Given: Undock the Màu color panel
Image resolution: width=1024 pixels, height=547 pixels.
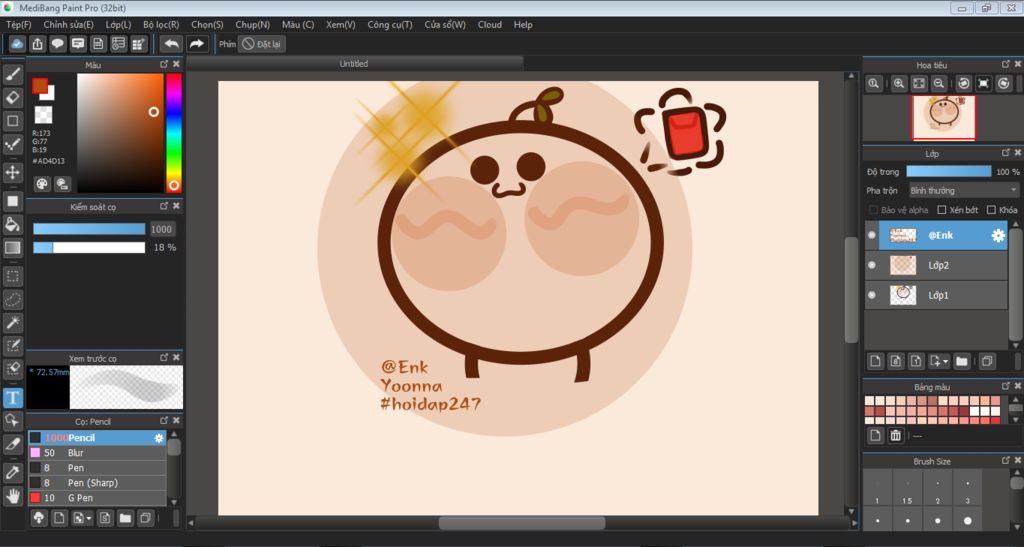Looking at the screenshot, I should 164,64.
